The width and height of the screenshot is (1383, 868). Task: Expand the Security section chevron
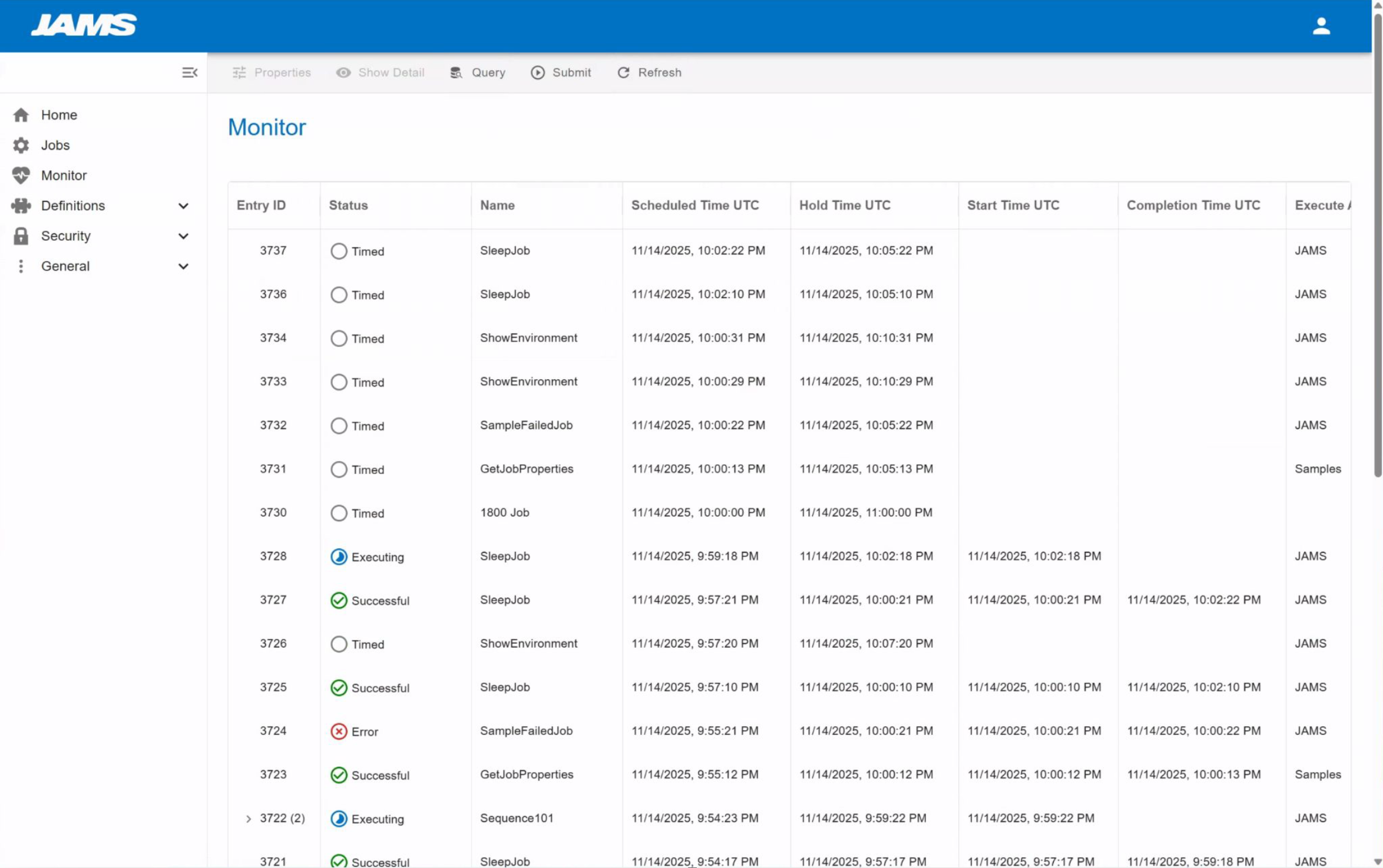(x=183, y=236)
